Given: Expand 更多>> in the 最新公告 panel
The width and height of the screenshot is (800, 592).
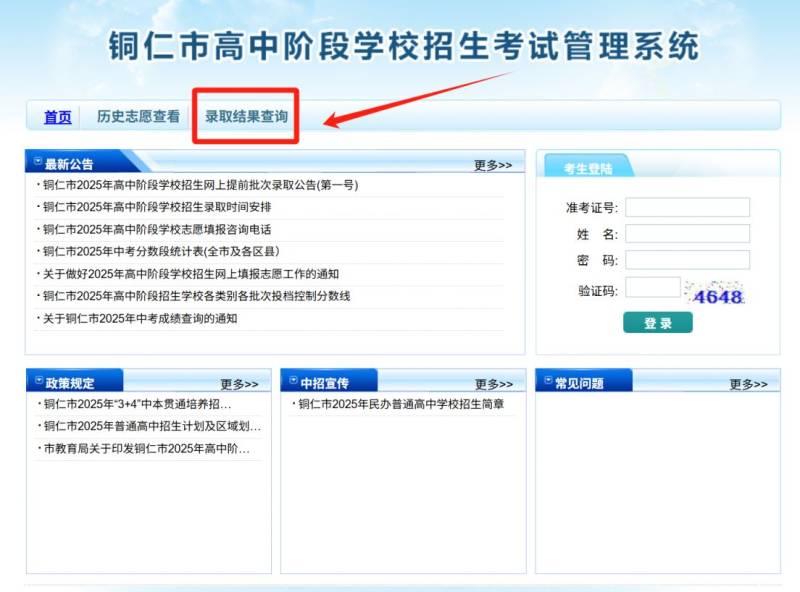Looking at the screenshot, I should coord(492,165).
